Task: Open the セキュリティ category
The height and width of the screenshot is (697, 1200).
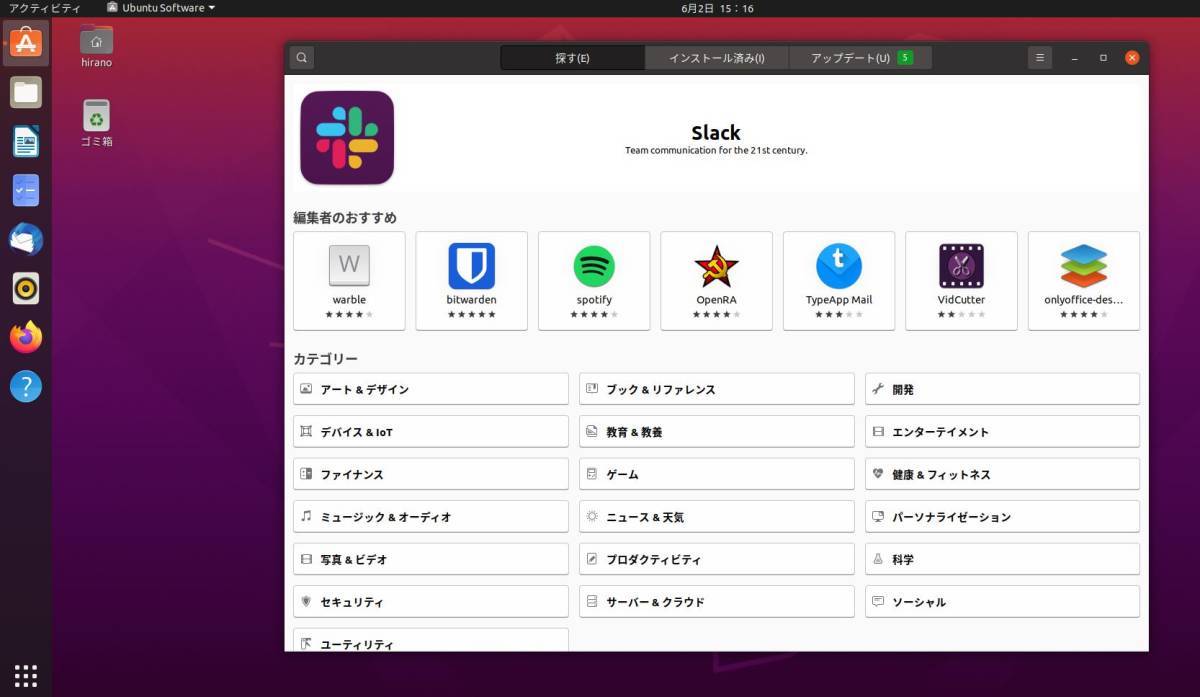Action: coord(431,602)
